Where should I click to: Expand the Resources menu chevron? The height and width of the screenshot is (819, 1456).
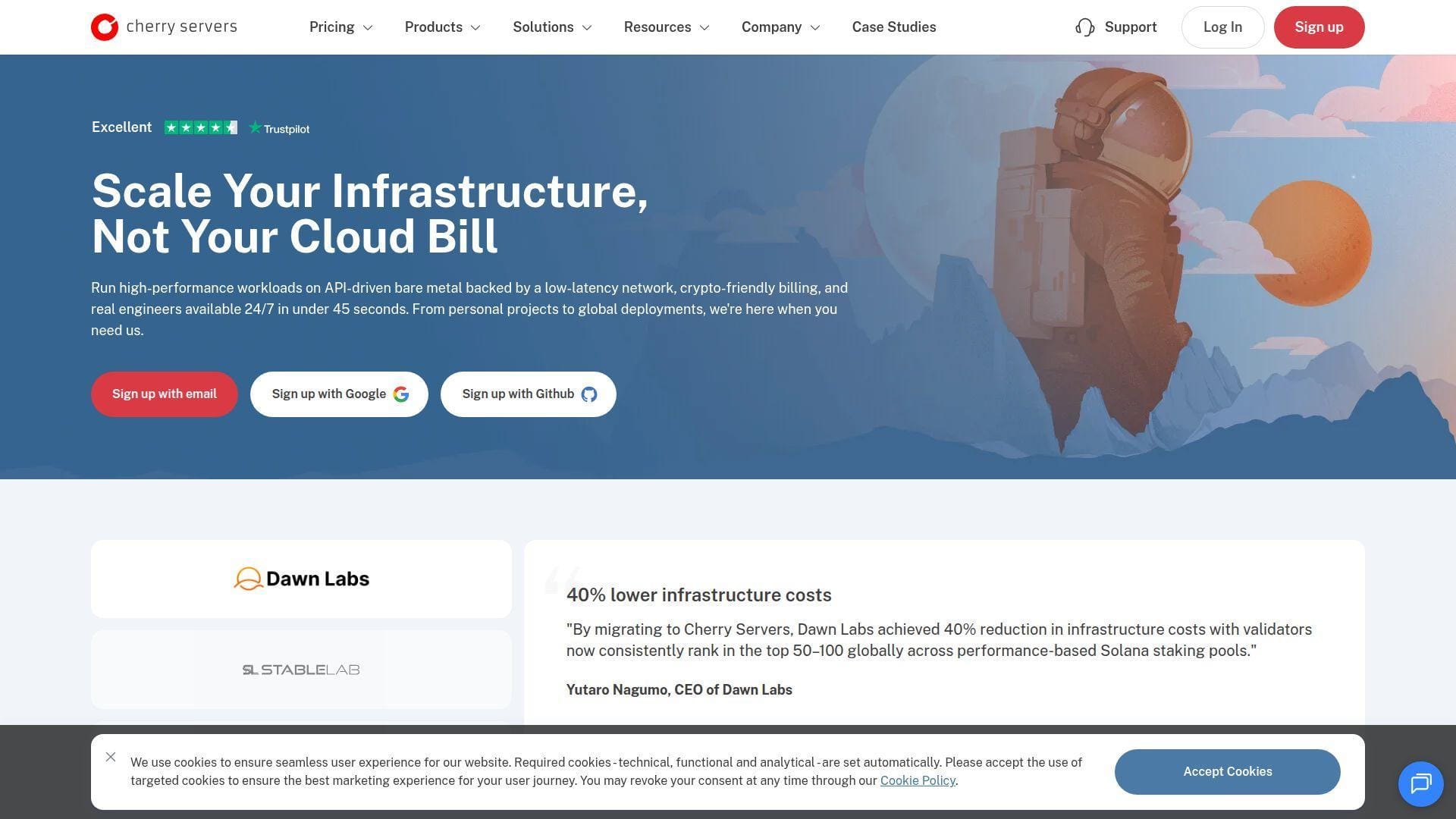(704, 28)
